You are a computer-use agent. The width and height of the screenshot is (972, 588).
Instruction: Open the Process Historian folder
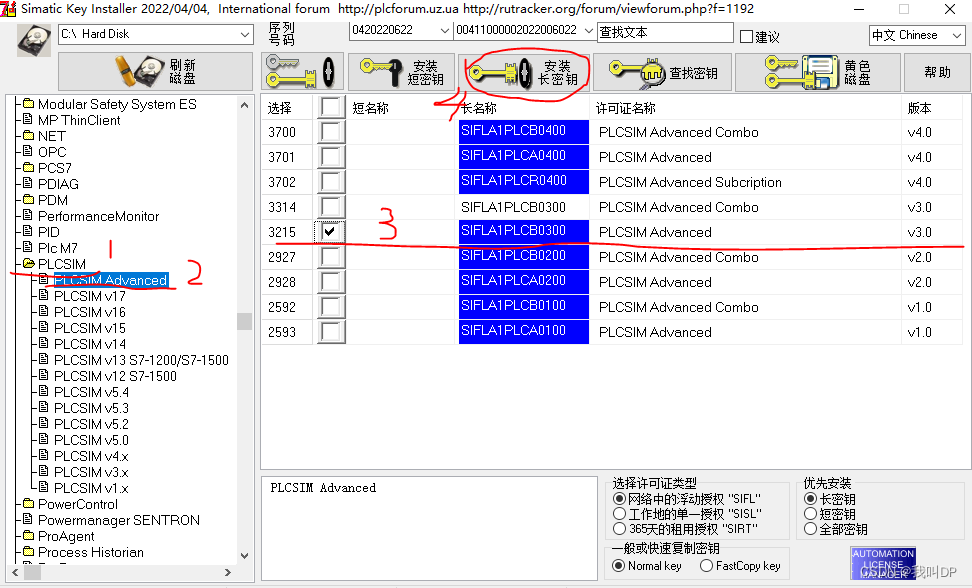pos(91,553)
